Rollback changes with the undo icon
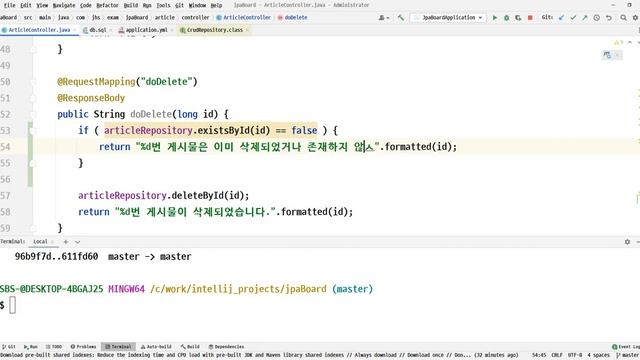Image resolution: width=640 pixels, height=360 pixels. 609,18
